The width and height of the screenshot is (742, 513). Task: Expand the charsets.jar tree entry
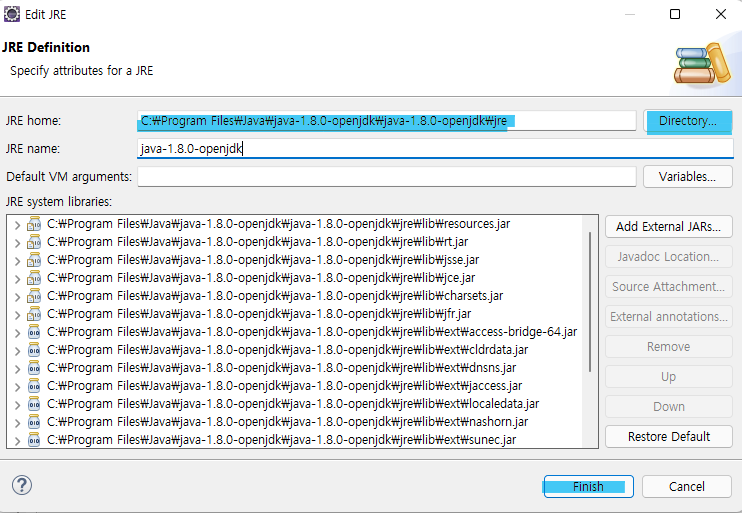click(x=18, y=297)
